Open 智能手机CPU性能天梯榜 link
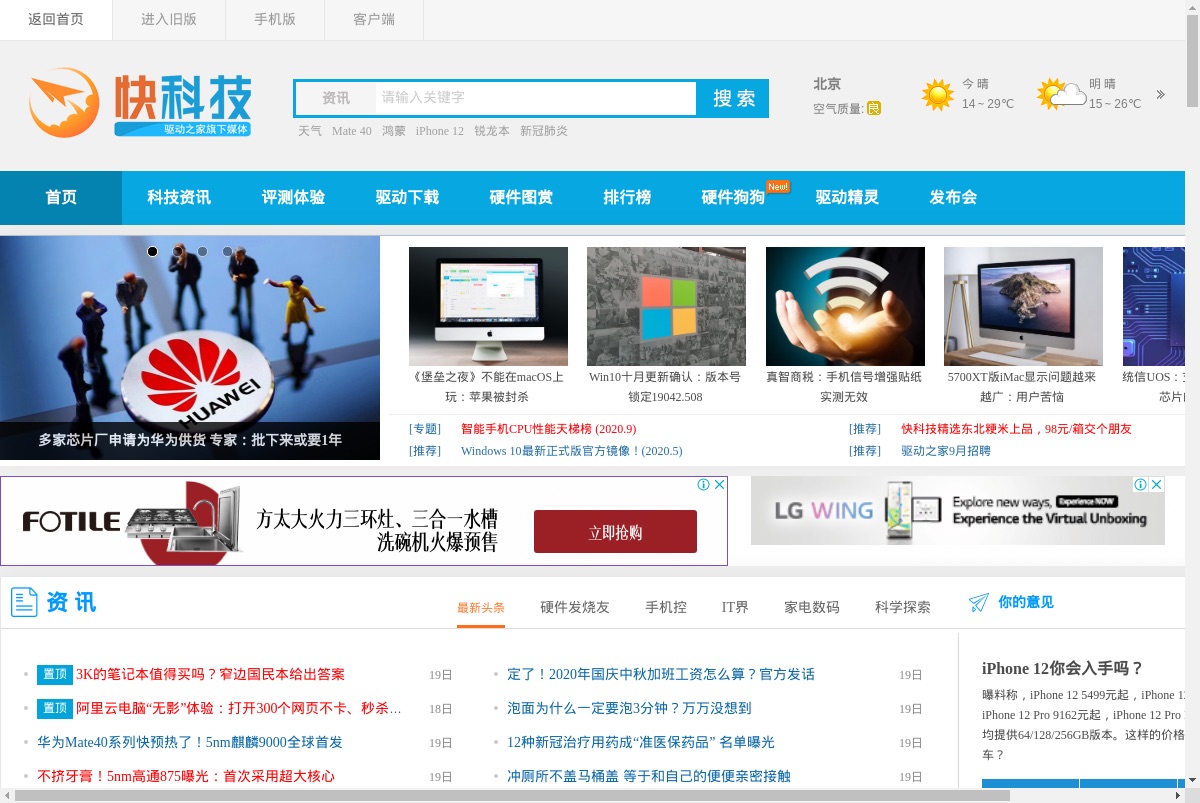Screen dimensions: 1200x803 click(x=548, y=429)
